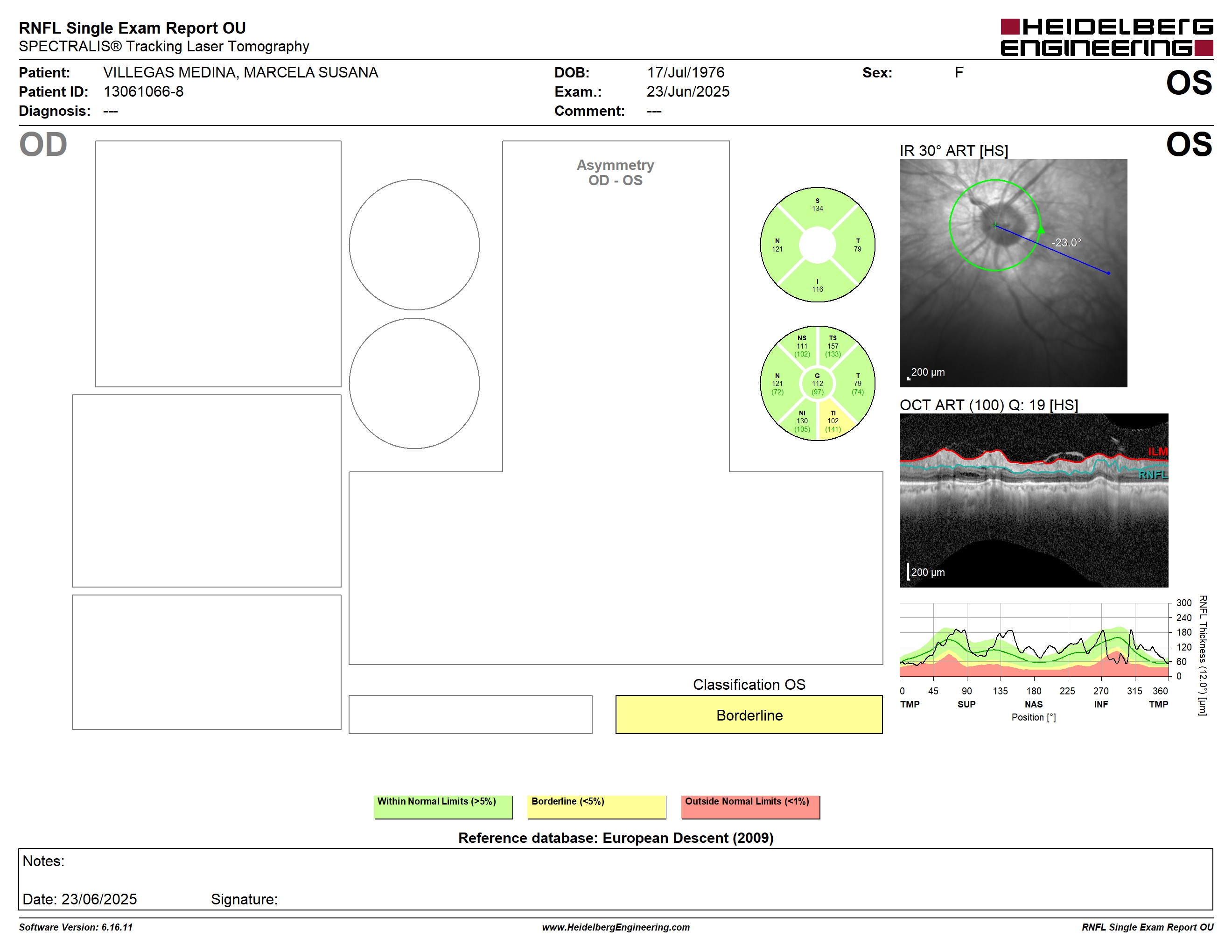Click the SUP label on graph axis
Image resolution: width=1232 pixels, height=952 pixels.
[966, 704]
